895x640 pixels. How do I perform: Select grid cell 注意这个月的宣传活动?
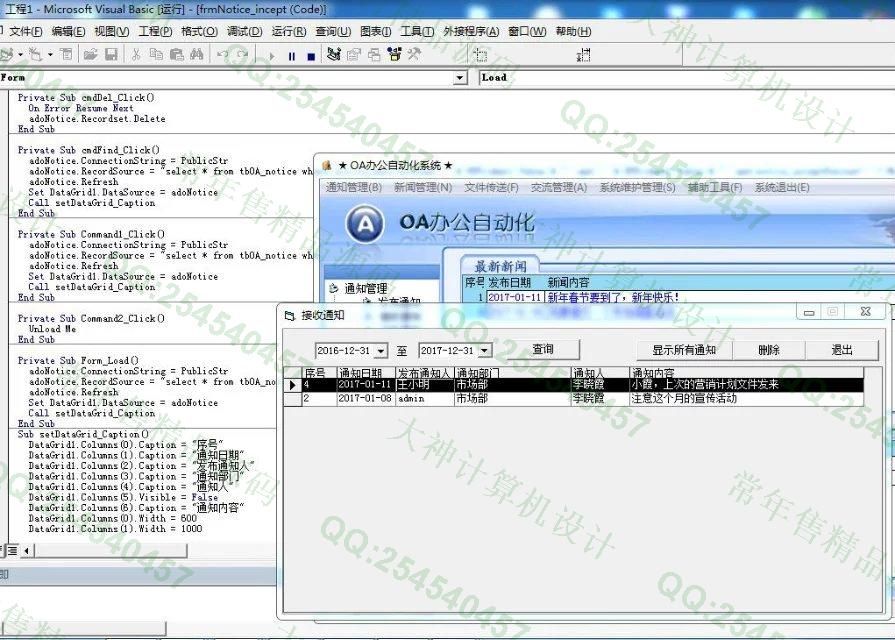click(746, 399)
